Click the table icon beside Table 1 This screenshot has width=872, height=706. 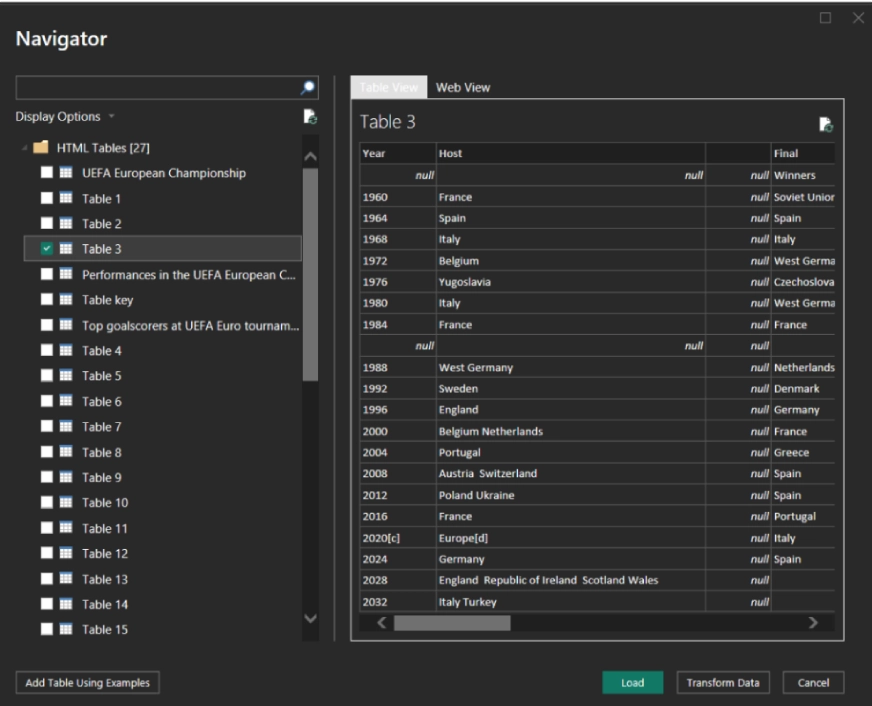tap(66, 197)
